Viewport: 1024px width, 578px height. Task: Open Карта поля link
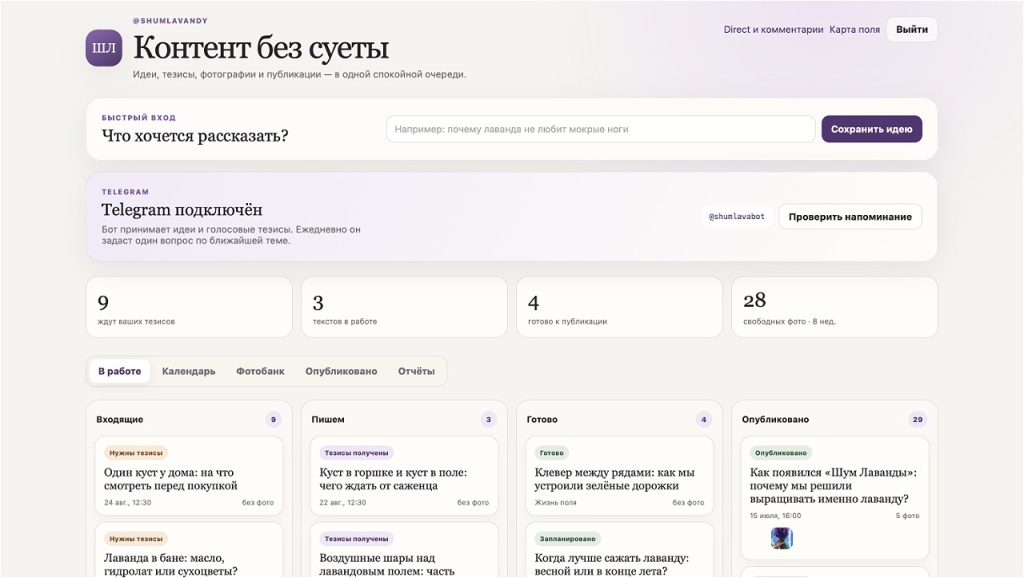(854, 29)
